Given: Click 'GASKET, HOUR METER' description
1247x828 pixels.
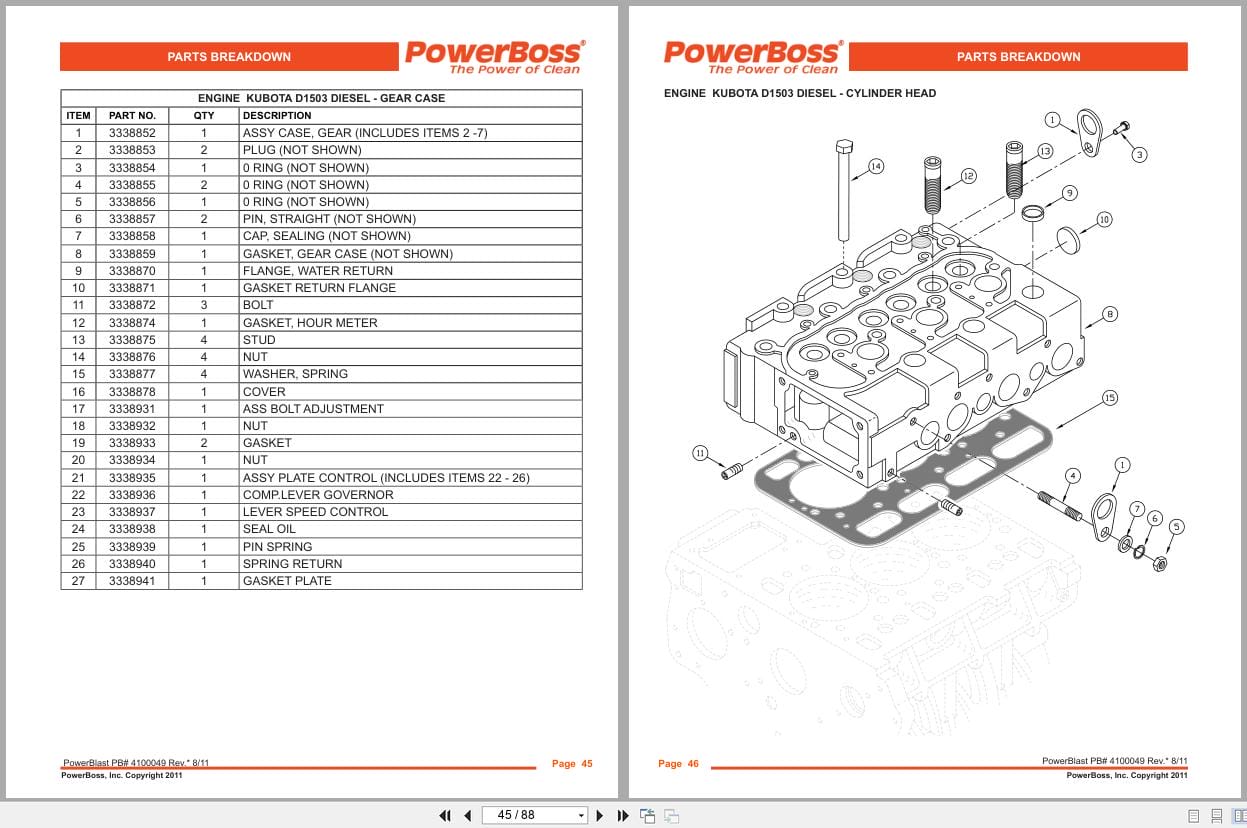Looking at the screenshot, I should click(310, 323).
